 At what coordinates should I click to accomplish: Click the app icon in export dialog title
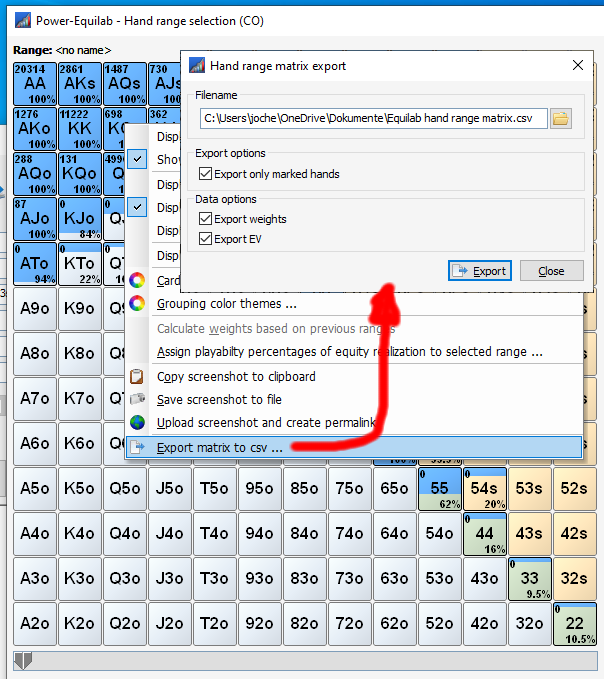[197, 65]
